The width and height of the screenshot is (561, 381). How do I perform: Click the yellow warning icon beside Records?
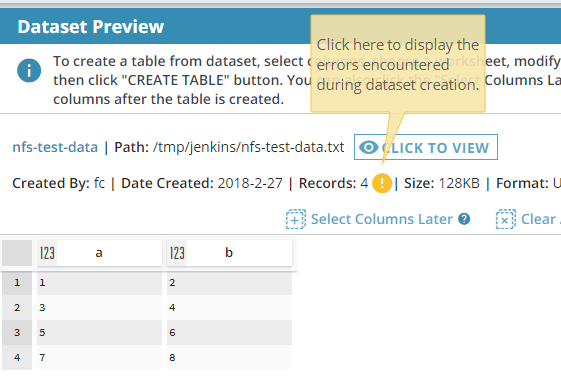coord(382,183)
